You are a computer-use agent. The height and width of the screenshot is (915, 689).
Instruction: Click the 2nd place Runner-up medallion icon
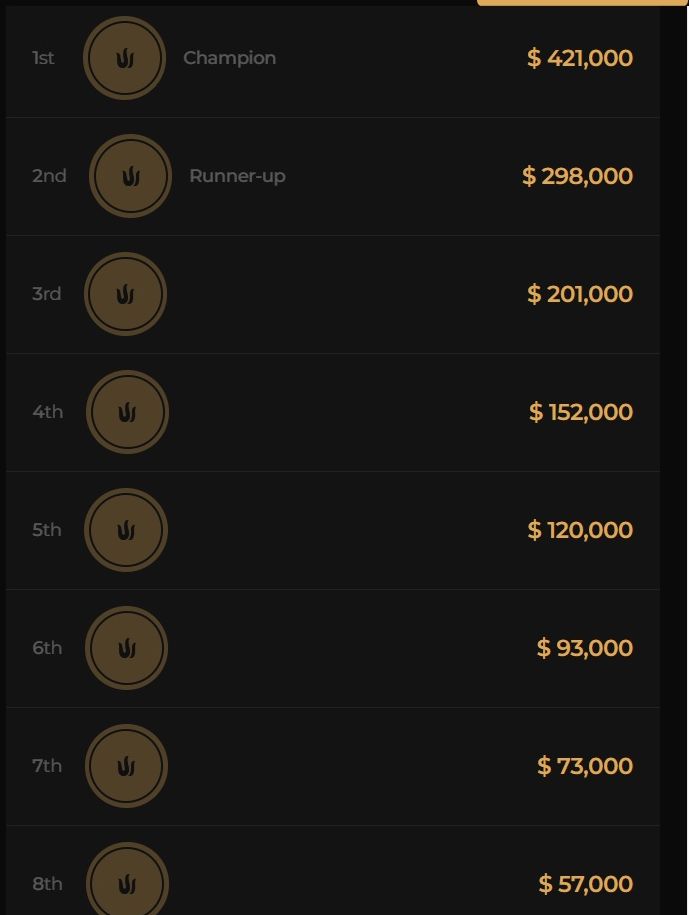(x=130, y=176)
